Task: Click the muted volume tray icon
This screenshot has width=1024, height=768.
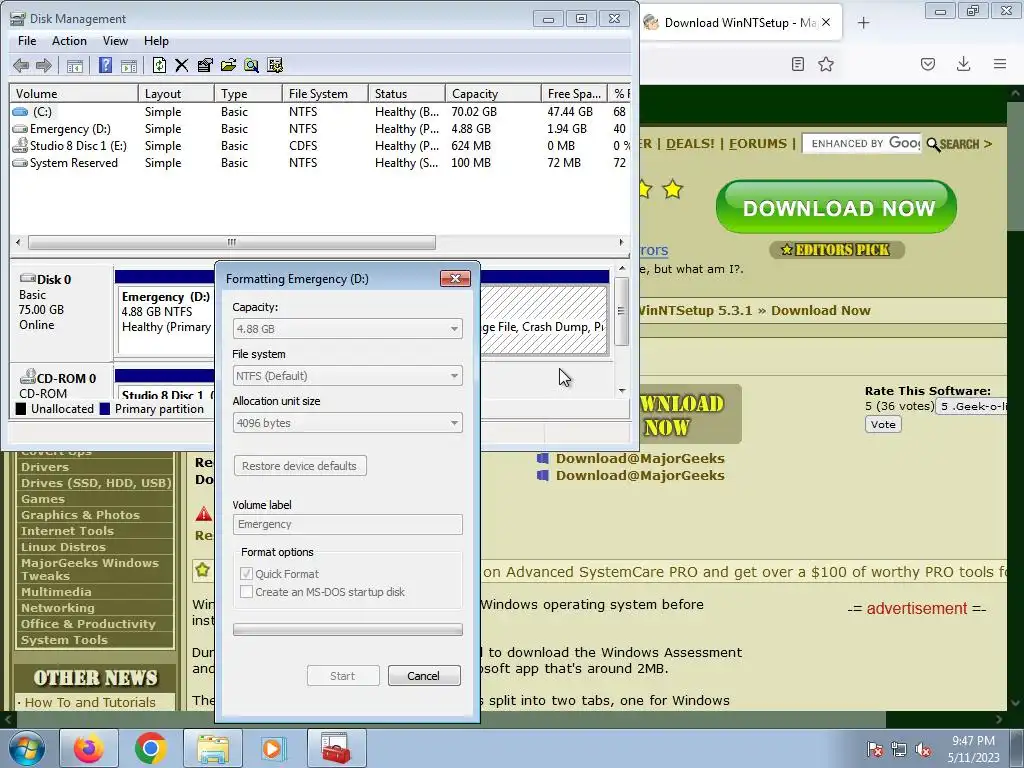Action: click(923, 749)
